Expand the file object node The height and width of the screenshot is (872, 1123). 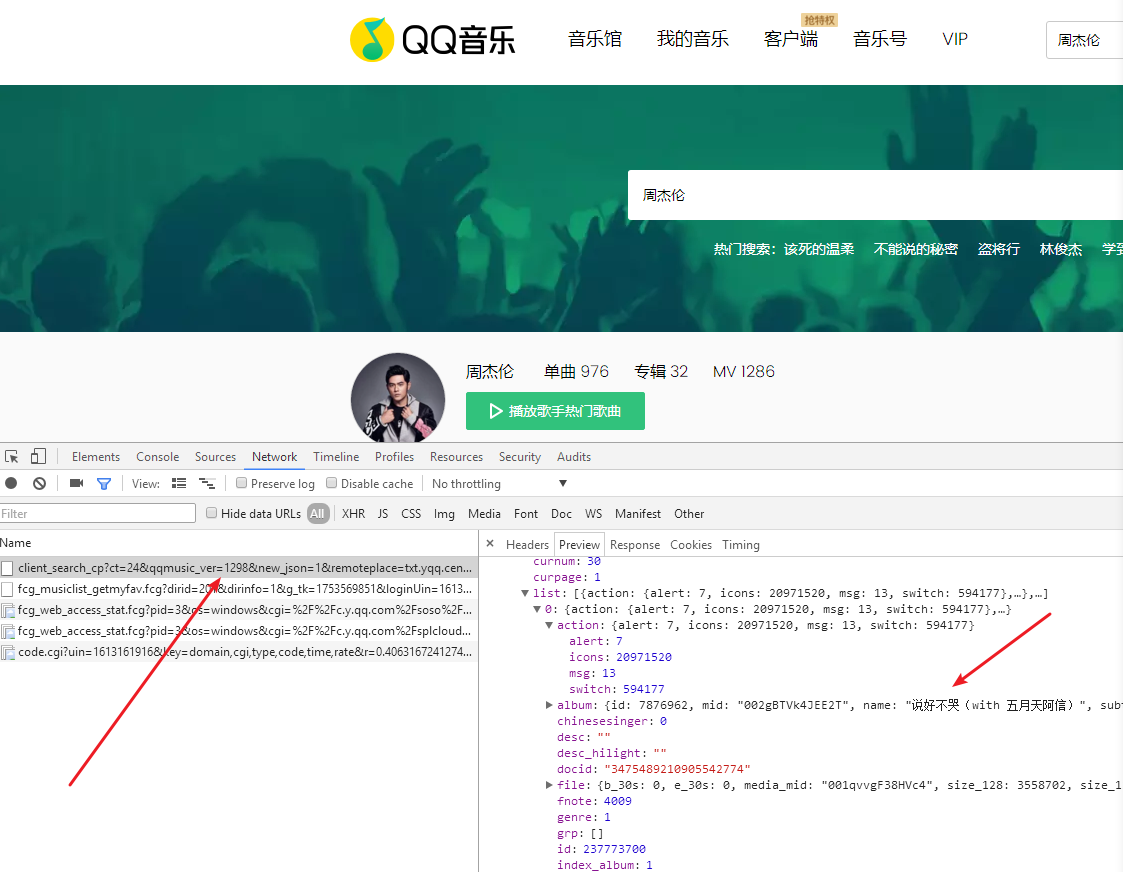[549, 785]
